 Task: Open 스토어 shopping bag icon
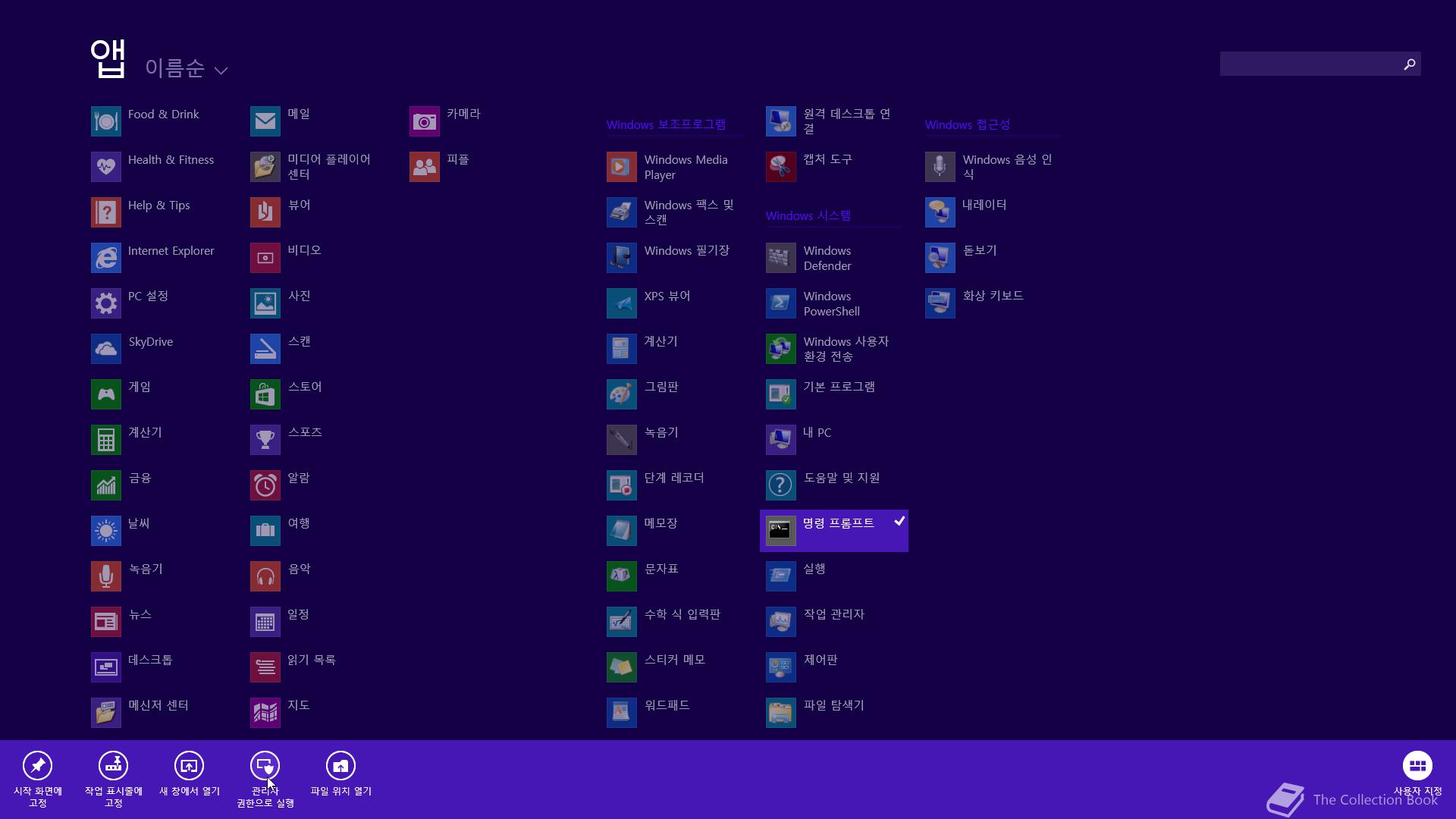click(x=265, y=394)
